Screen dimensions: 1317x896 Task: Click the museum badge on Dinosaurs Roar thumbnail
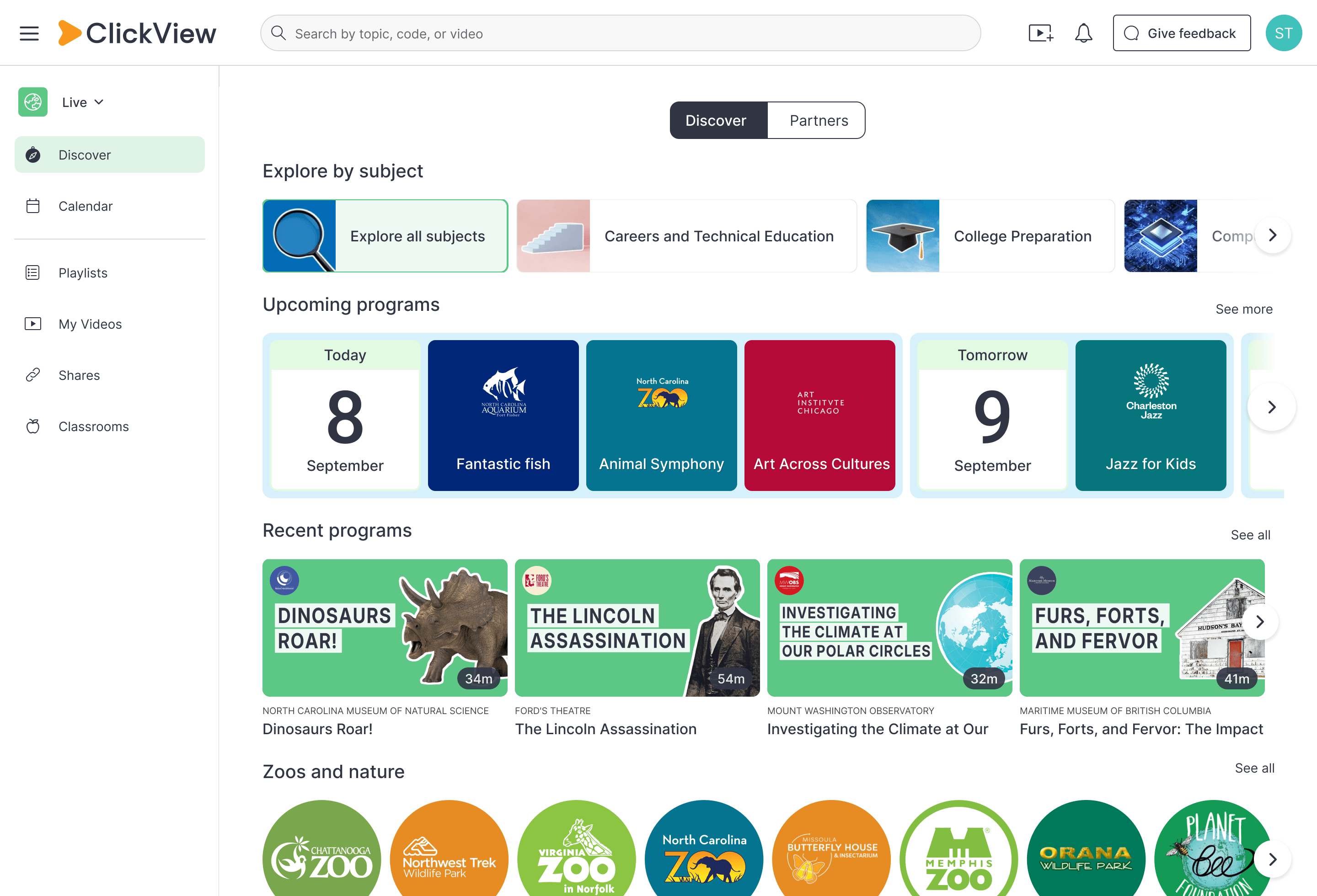(x=284, y=580)
